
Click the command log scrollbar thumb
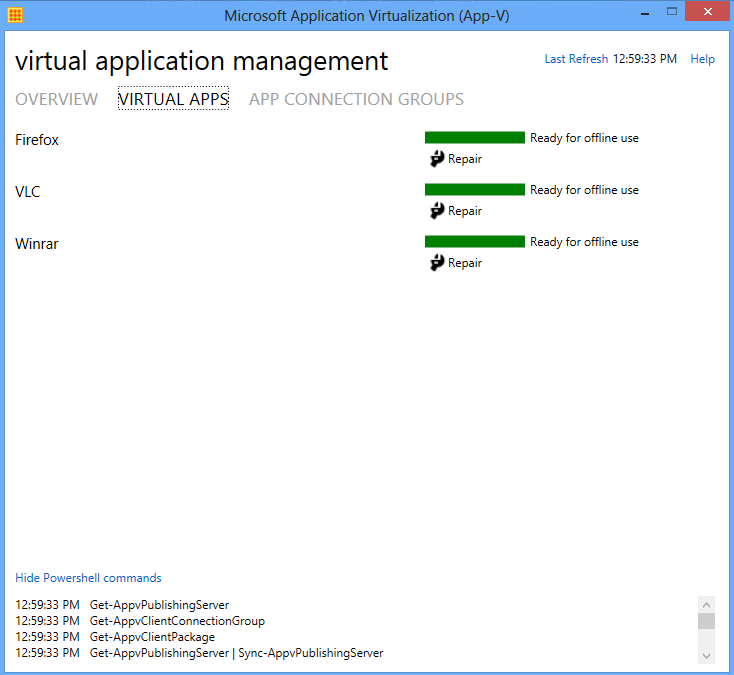[706, 621]
